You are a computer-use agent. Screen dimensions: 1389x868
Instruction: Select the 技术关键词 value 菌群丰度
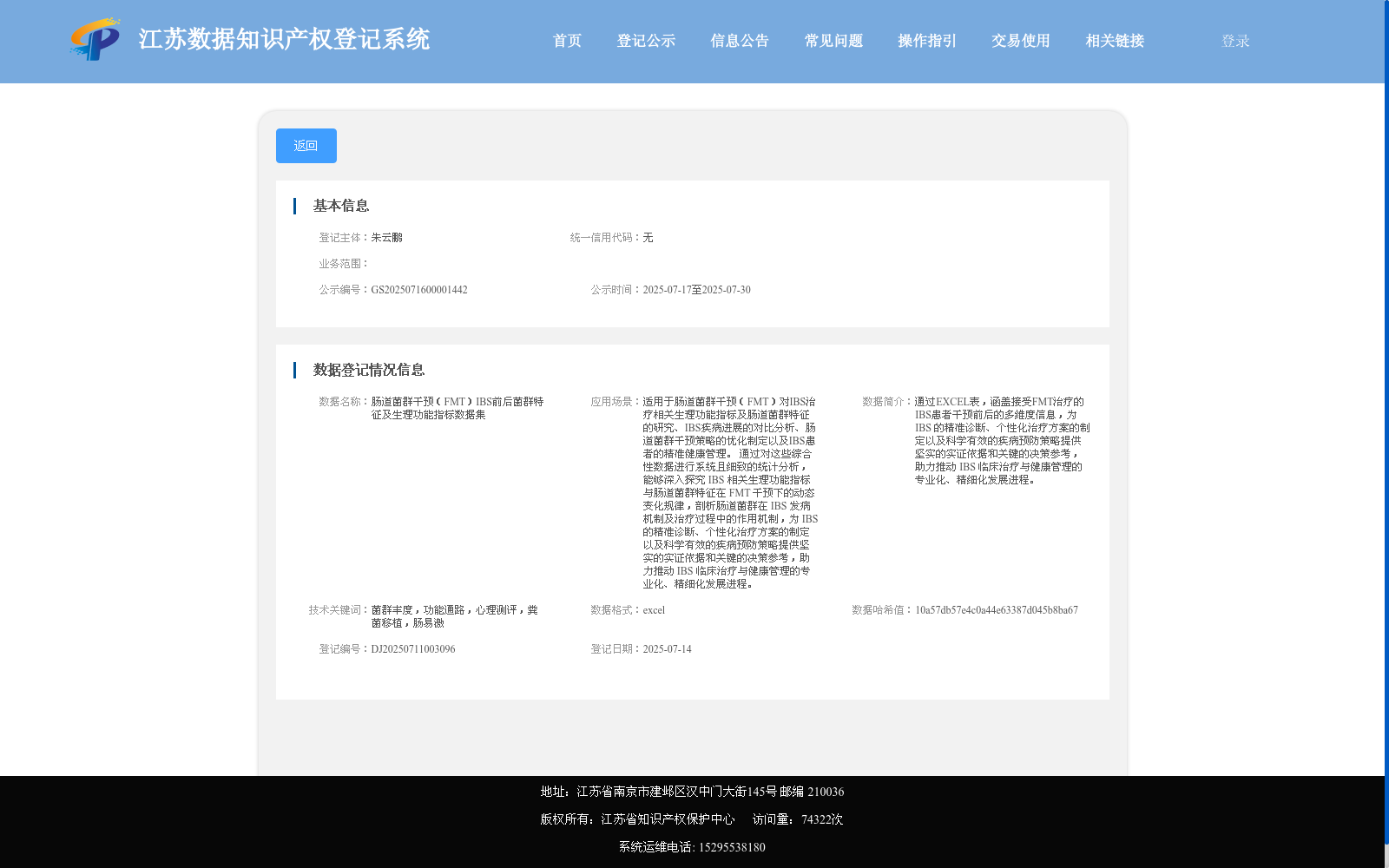(x=455, y=616)
